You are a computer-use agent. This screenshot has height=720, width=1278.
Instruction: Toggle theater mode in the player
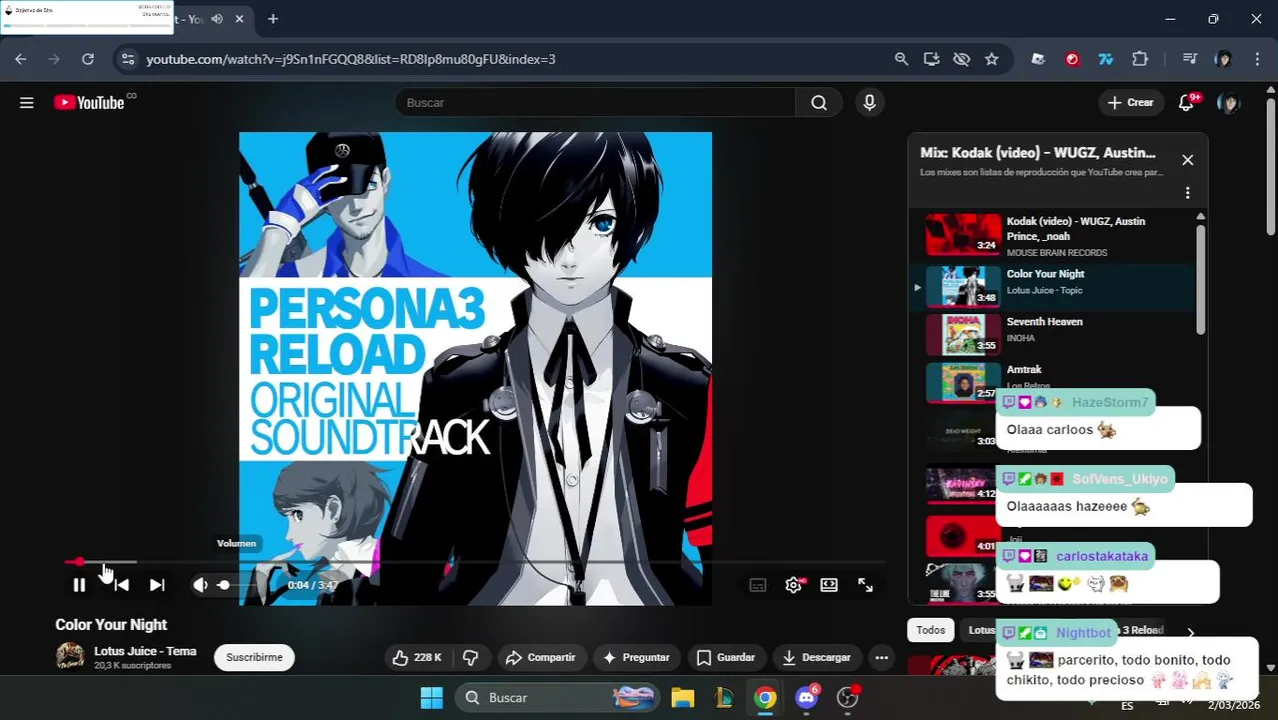[x=829, y=585]
